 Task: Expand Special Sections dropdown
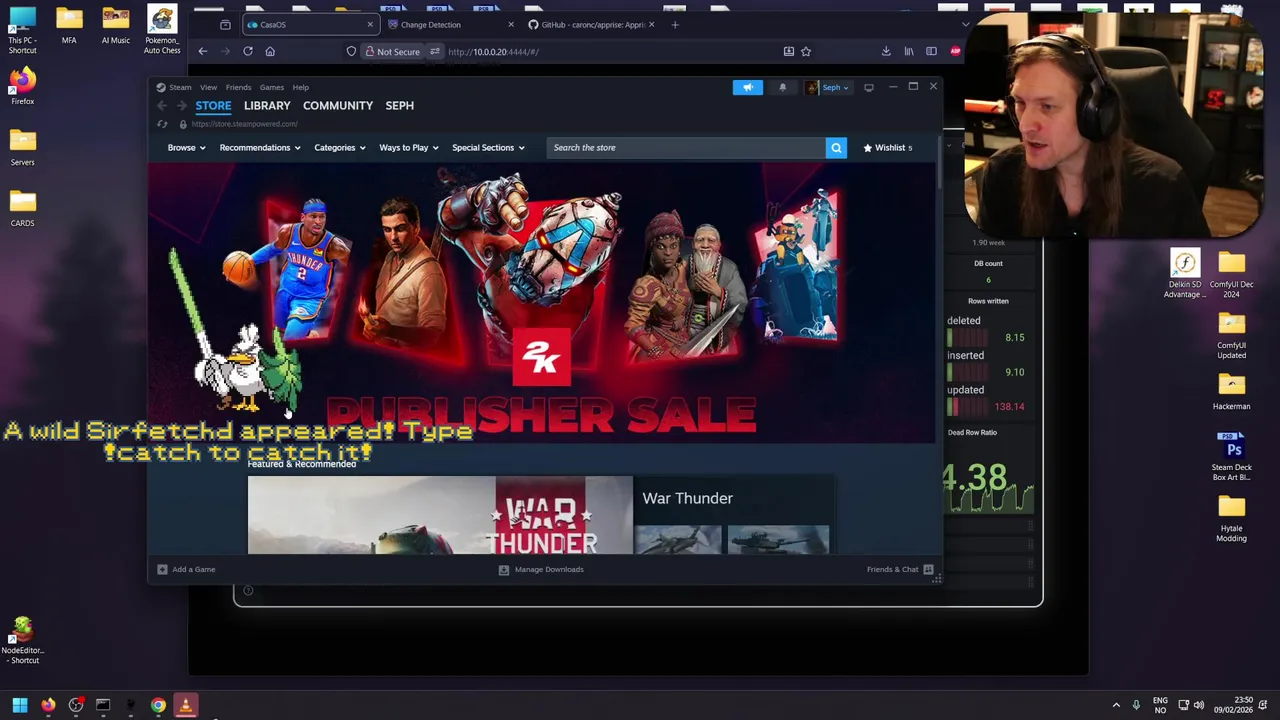click(488, 148)
